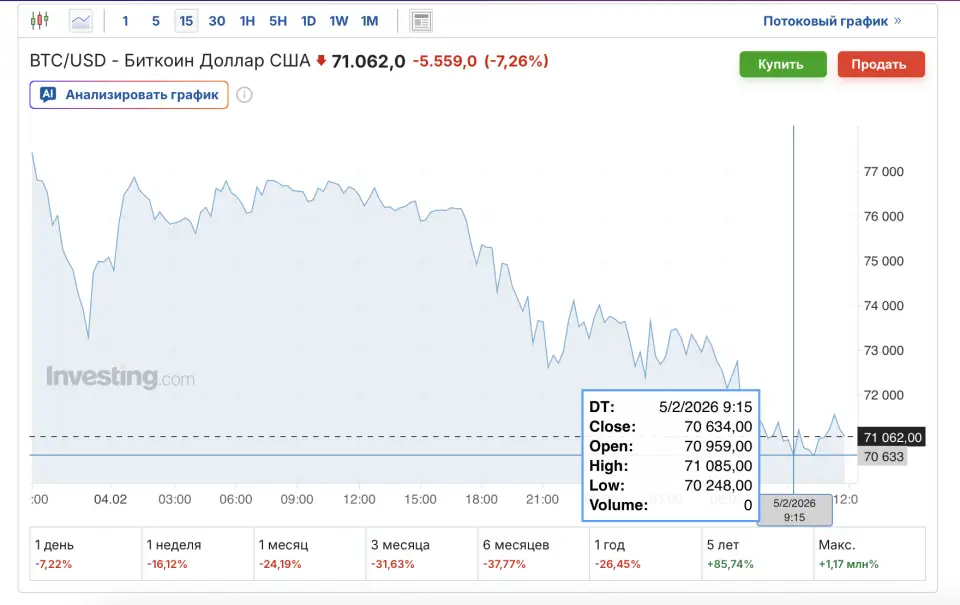
Task: Select the area chart type icon
Action: 80,20
